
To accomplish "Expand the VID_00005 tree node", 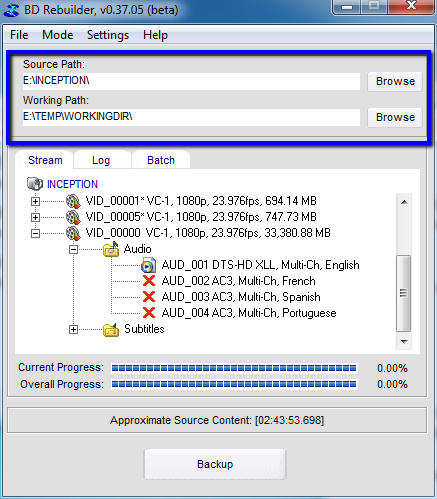I will 35,217.
